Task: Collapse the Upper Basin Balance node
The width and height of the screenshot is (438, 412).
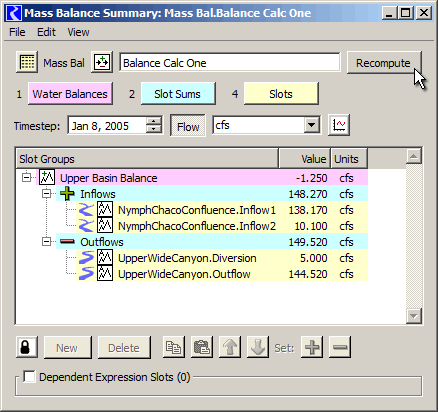Action: pos(26,178)
